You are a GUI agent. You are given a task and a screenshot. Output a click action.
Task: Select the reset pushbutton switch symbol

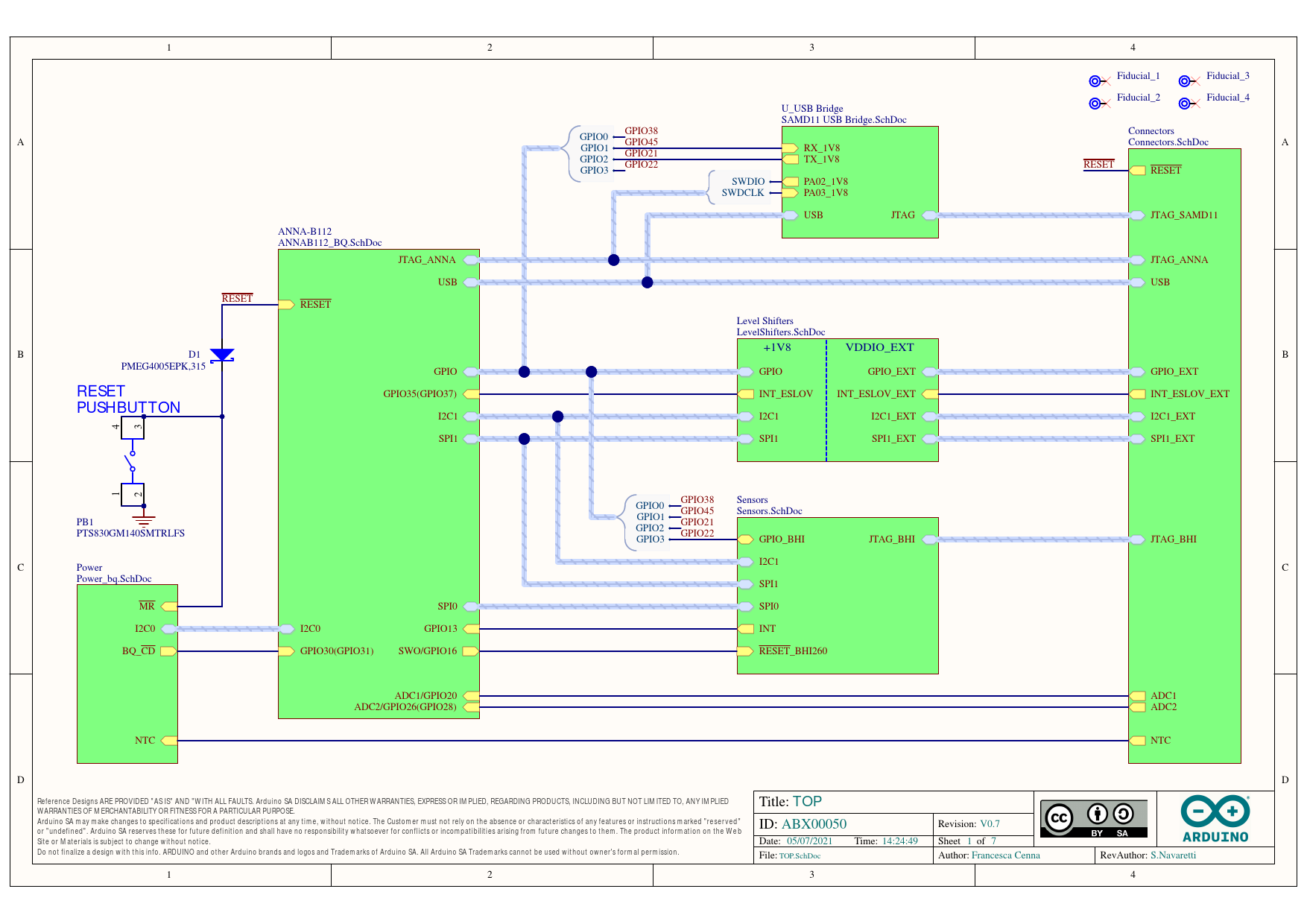[132, 461]
